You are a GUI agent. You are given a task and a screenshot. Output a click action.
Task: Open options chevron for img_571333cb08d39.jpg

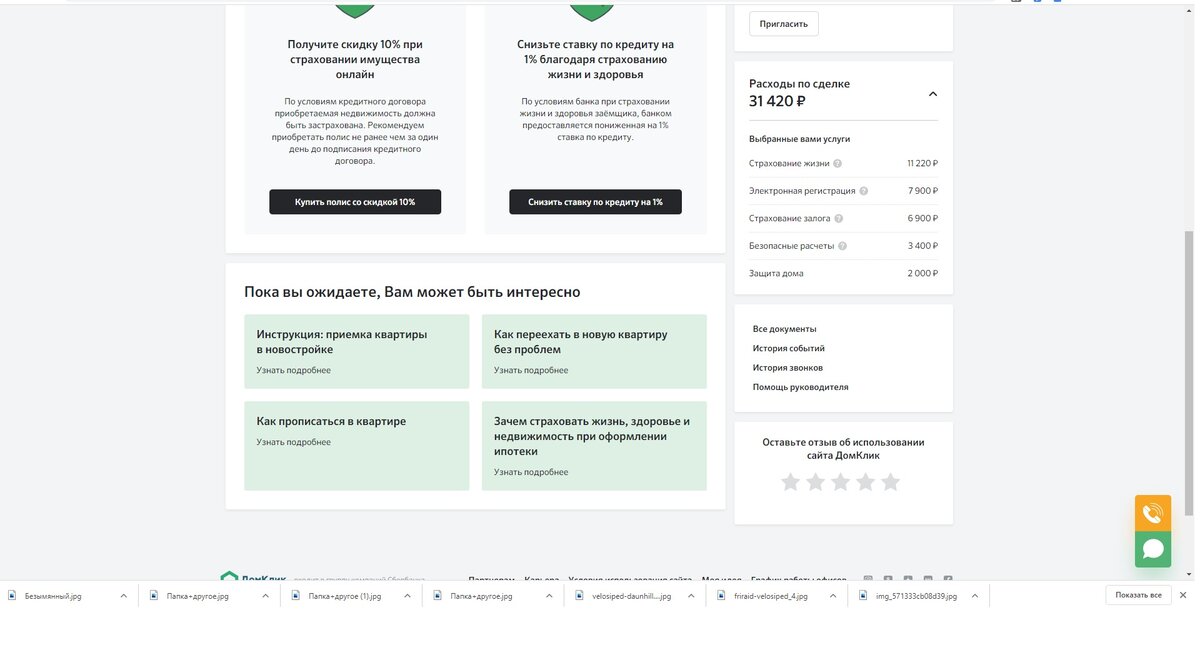pyautogui.click(x=975, y=595)
